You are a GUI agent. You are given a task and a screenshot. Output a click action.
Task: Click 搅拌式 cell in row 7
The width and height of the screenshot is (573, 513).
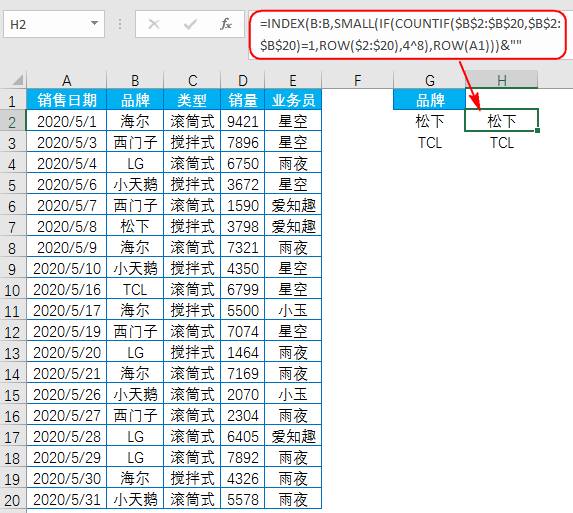[192, 226]
